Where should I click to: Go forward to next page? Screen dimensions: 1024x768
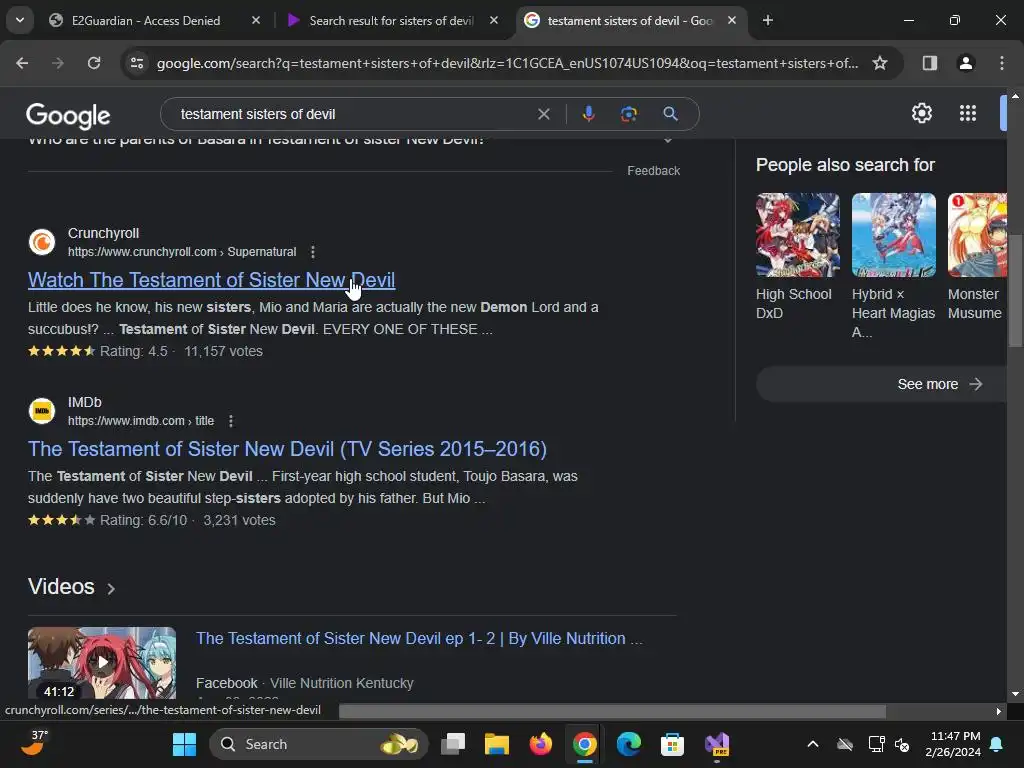pos(58,63)
